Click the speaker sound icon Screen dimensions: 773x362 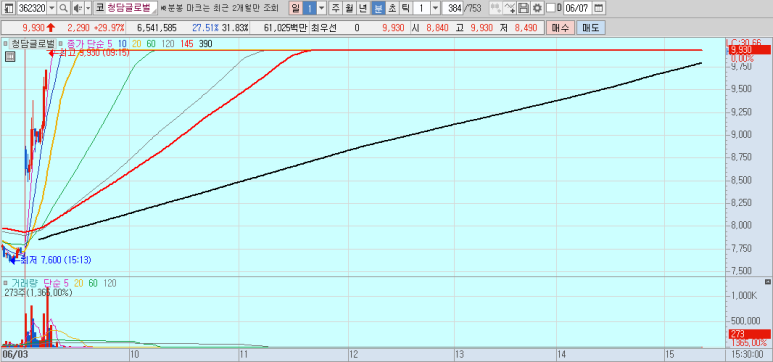click(x=77, y=8)
